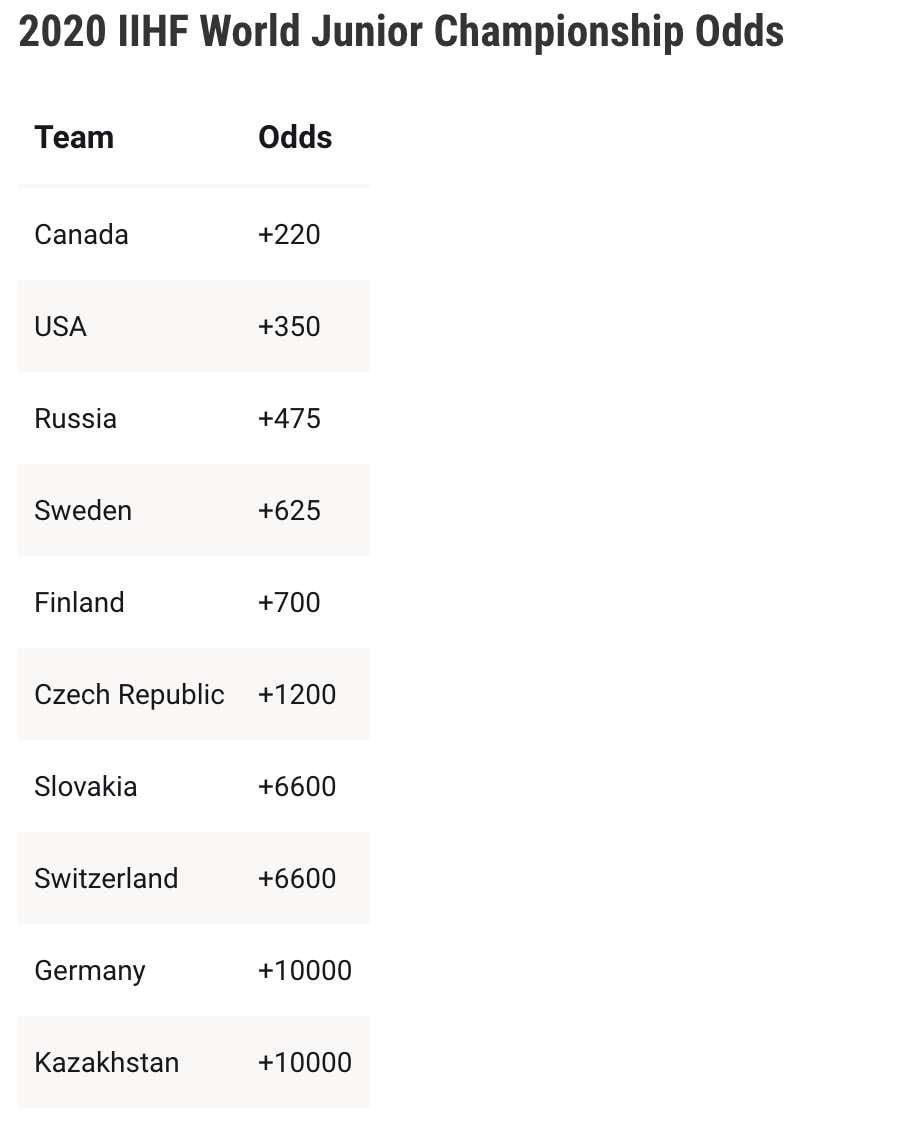Viewport: 902px width, 1138px height.
Task: Select the Canada team cell
Action: [x=81, y=235]
